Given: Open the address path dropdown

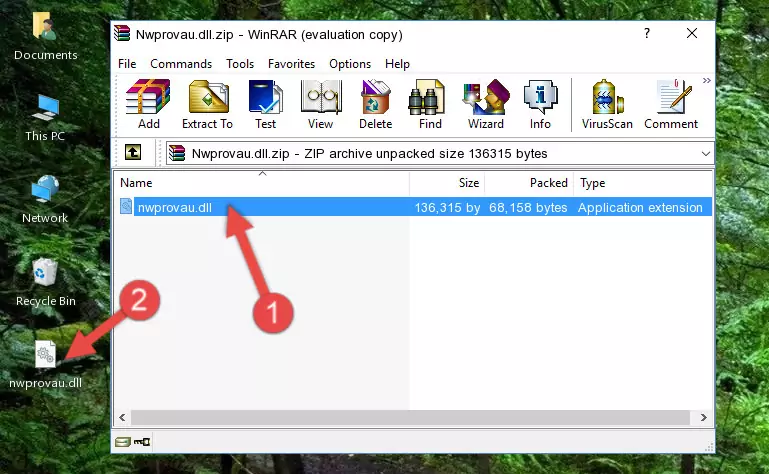Looking at the screenshot, I should tap(706, 154).
